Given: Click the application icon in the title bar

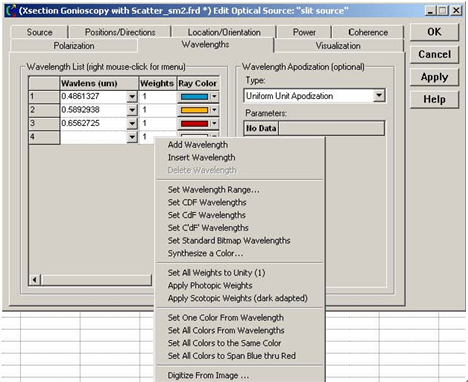Looking at the screenshot, I should click(x=11, y=10).
